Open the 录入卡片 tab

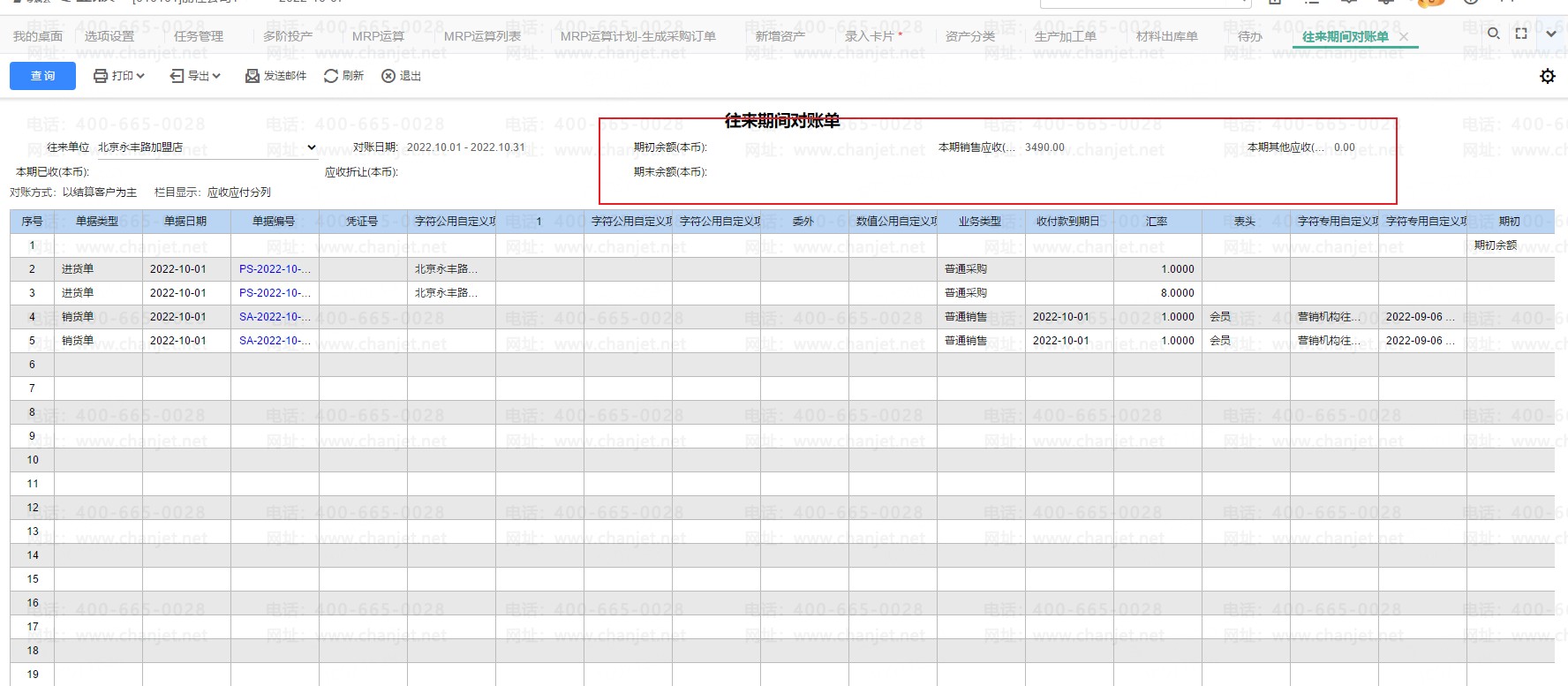click(x=870, y=36)
